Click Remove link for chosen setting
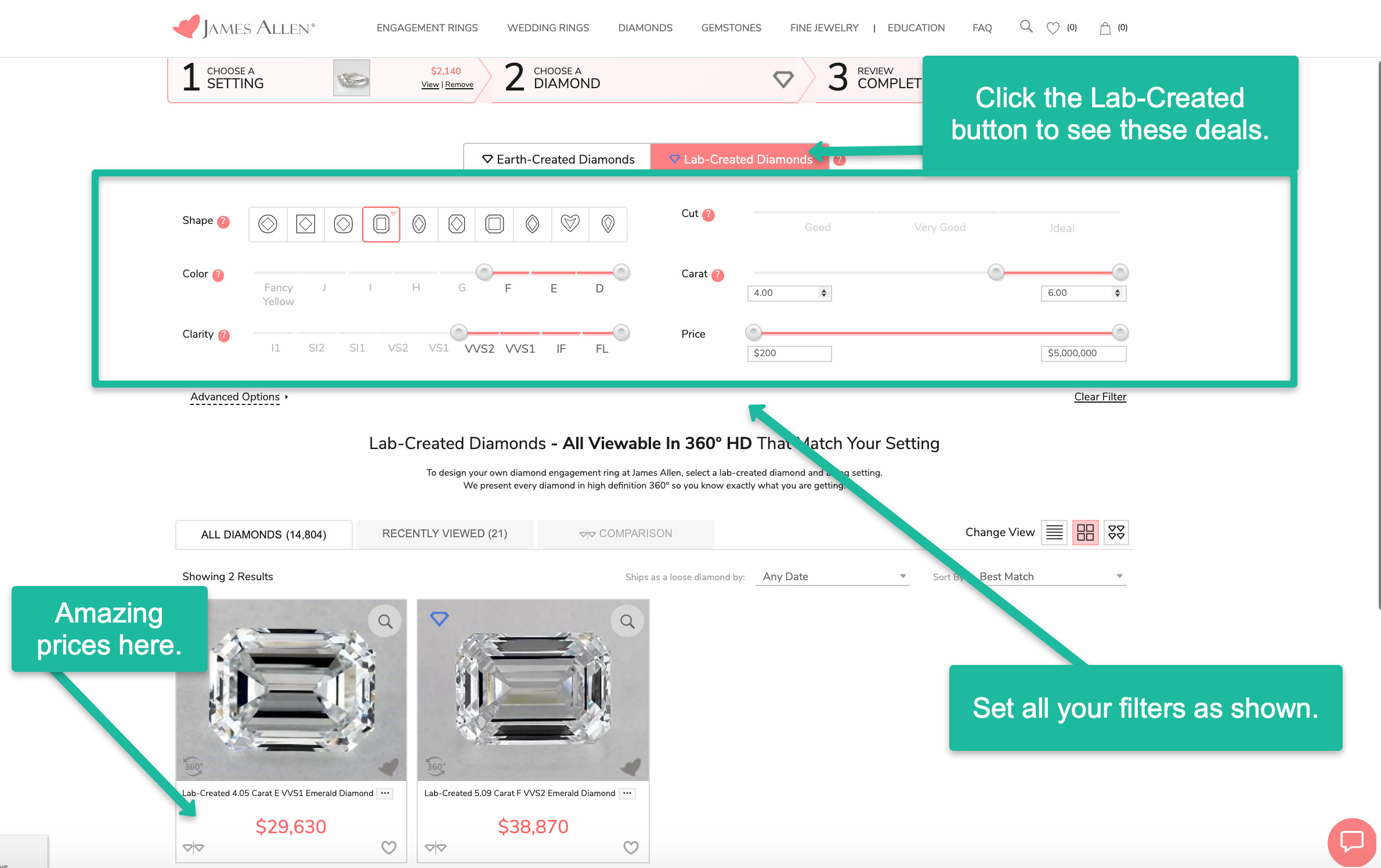Viewport: 1381px width, 868px height. (459, 85)
